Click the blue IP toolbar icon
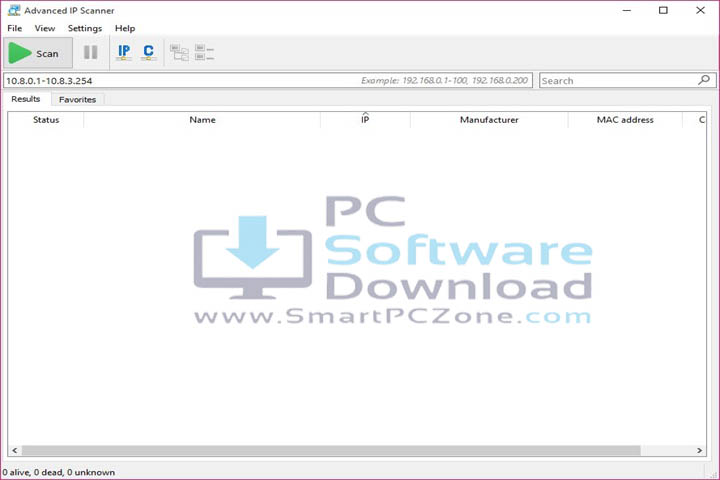The height and width of the screenshot is (480, 720). pos(124,52)
